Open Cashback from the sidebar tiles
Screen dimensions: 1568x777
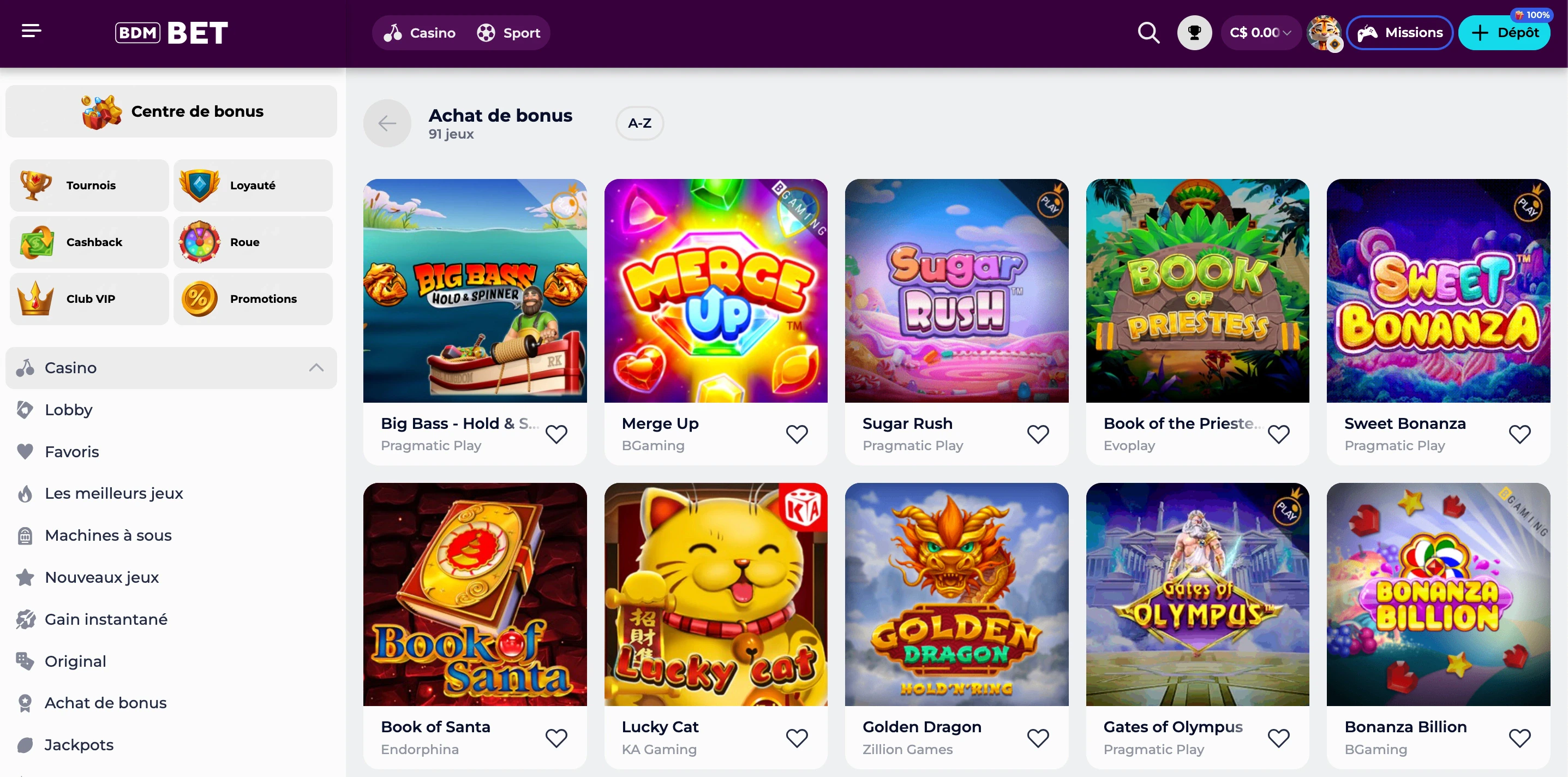pyautogui.click(x=89, y=242)
